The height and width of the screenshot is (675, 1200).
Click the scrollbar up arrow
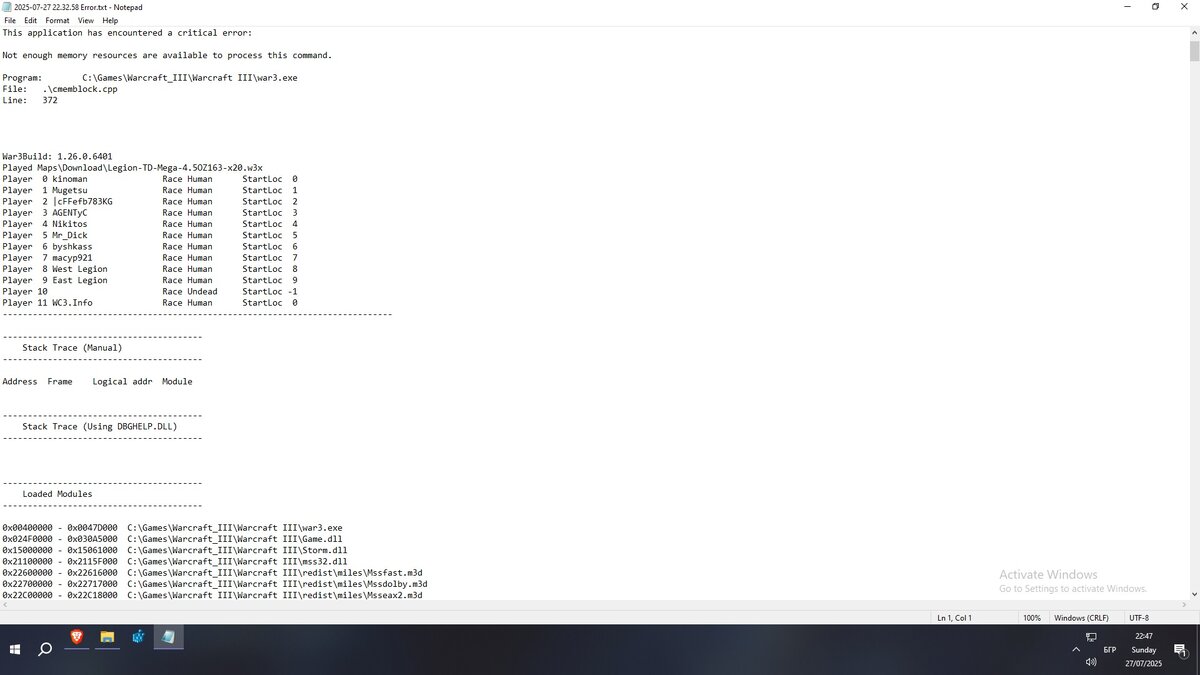(x=1194, y=32)
